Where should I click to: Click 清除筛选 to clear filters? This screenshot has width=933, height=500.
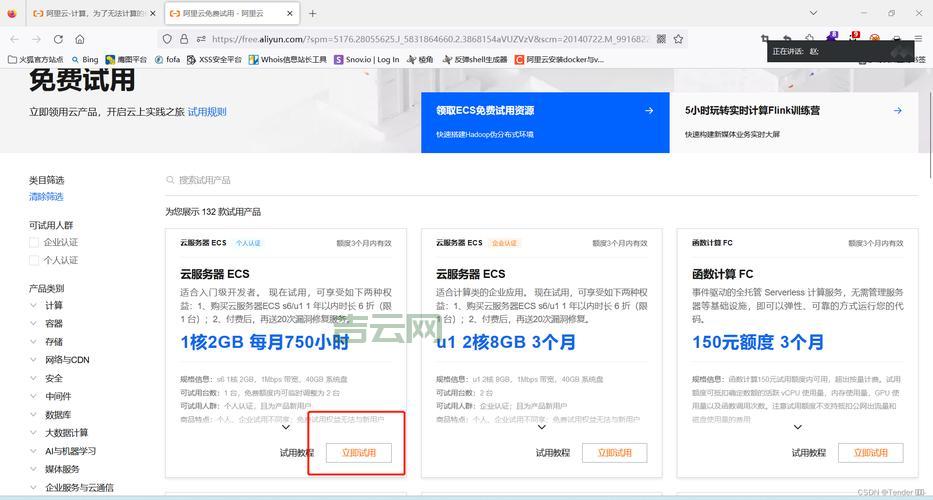coord(46,196)
